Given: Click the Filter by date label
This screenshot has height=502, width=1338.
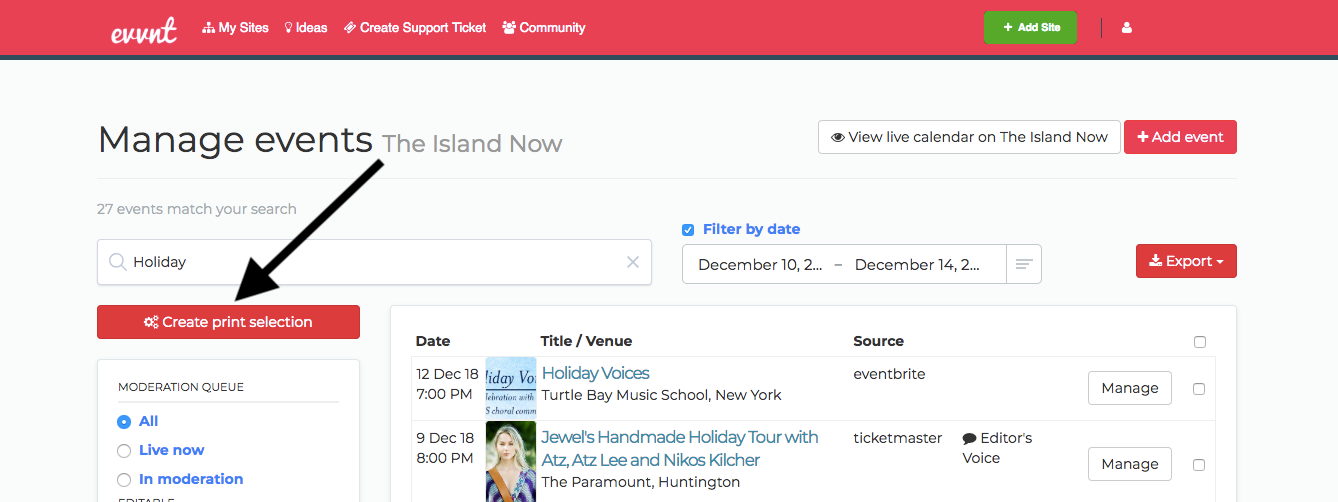Looking at the screenshot, I should coord(752,229).
